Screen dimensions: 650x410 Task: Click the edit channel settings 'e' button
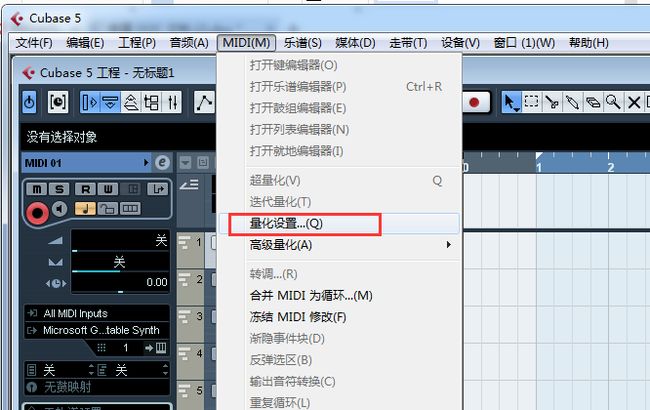point(162,163)
